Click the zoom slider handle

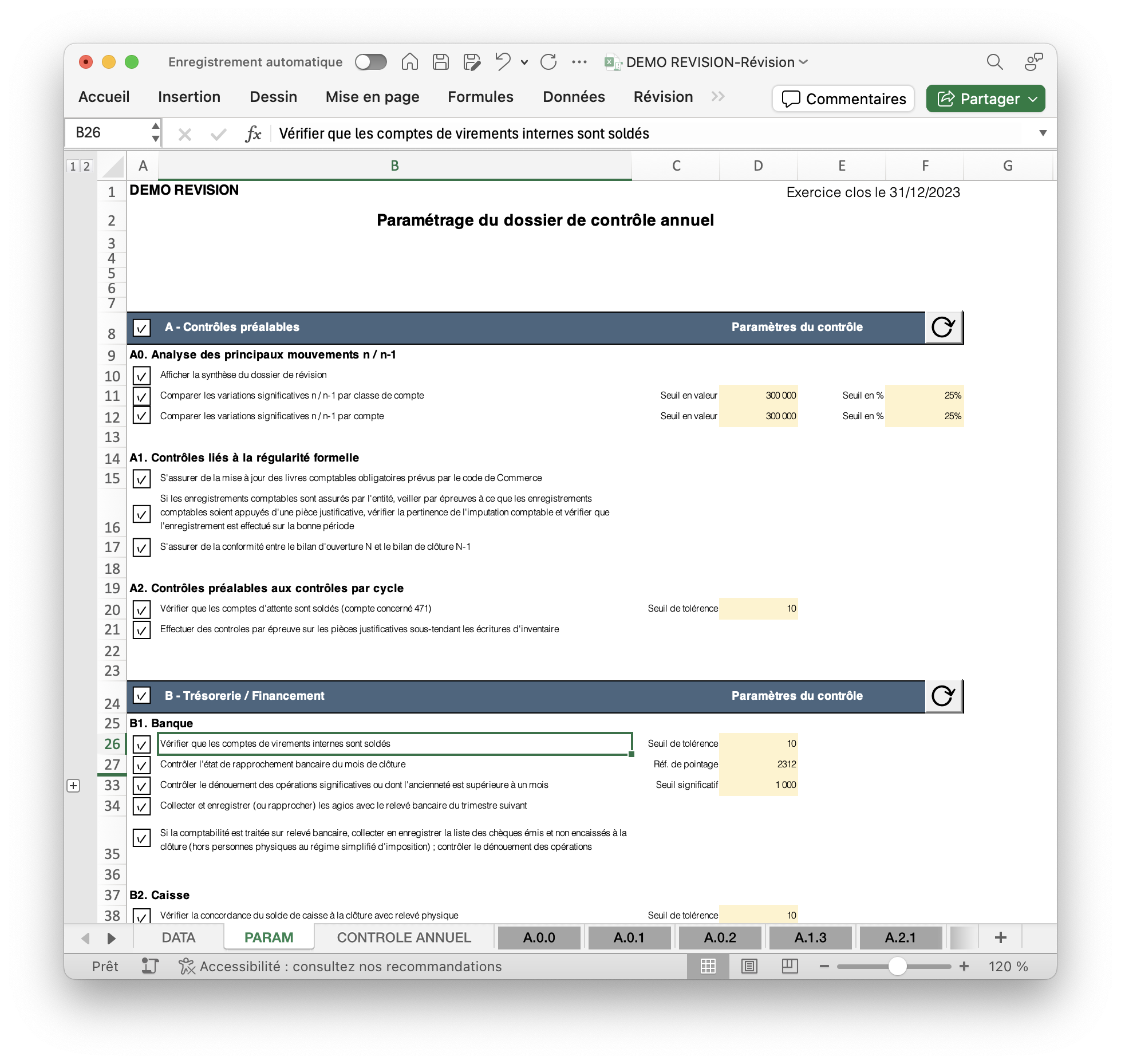(898, 967)
